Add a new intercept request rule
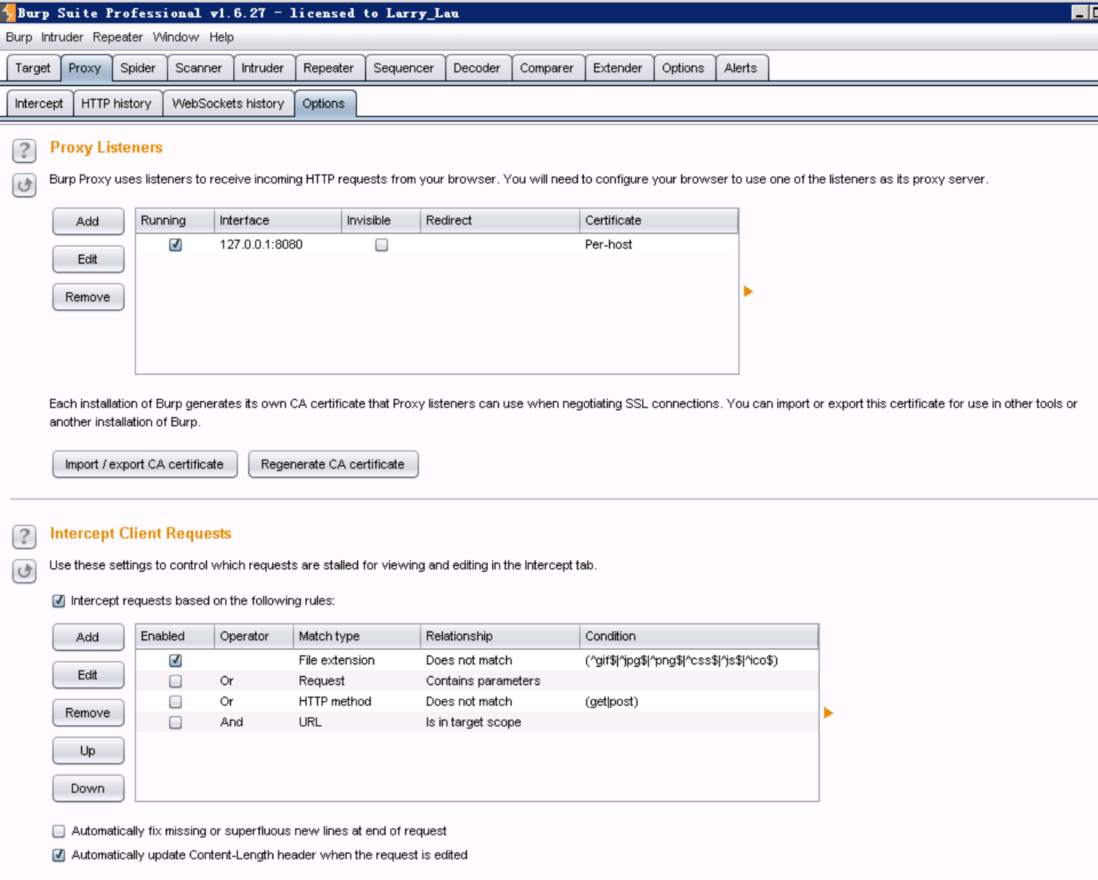Viewport: 1098px width, 880px height. point(88,637)
